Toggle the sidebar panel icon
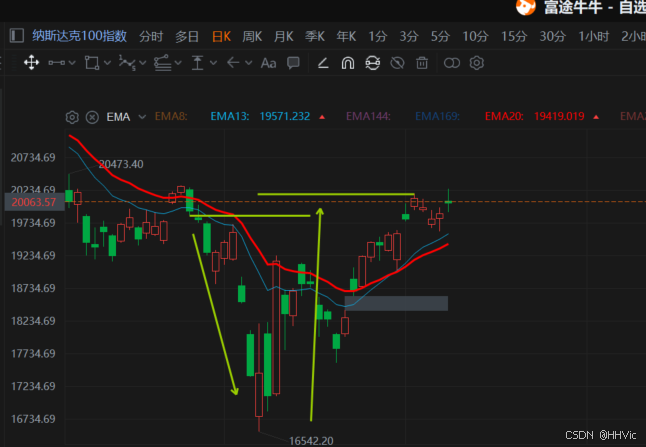Viewport: 646px width, 447px height. point(16,35)
